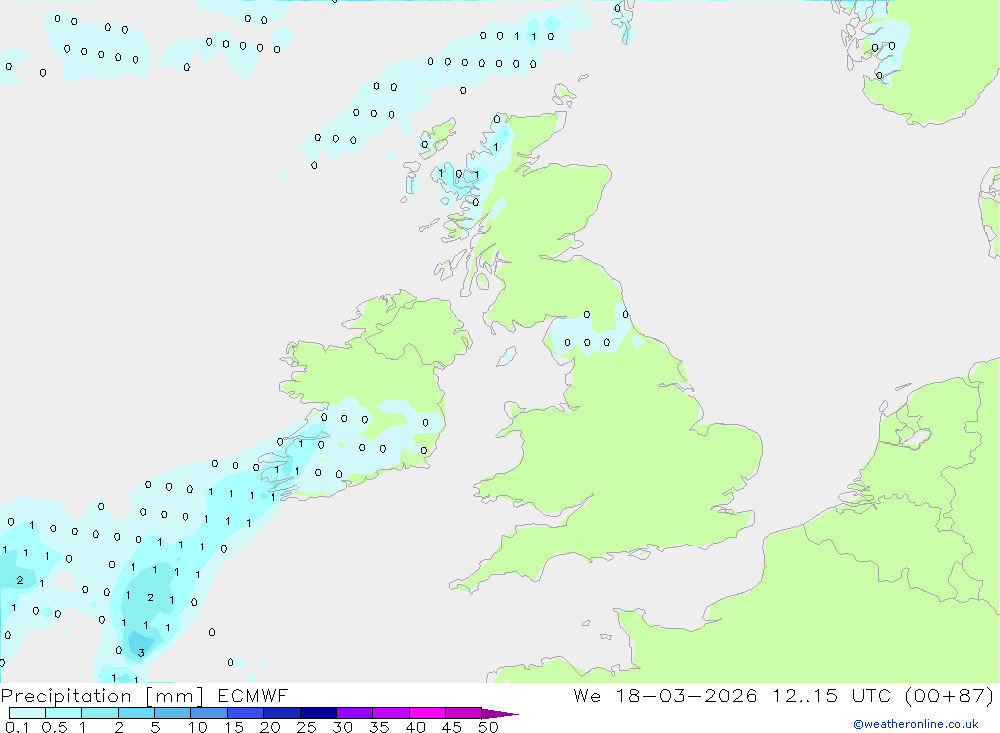Click the '0.1' legend scale label

pyautogui.click(x=17, y=727)
